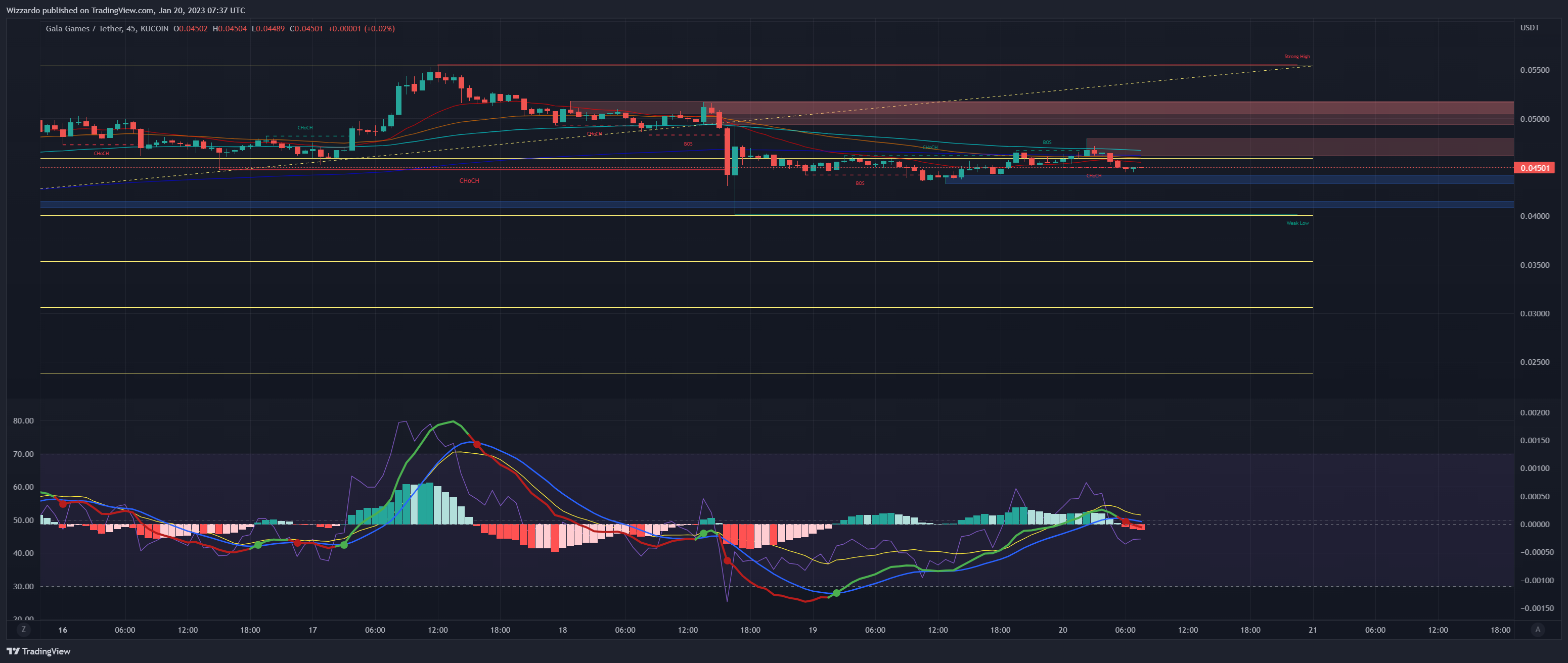Select the Gala Games / Tether symbol title

(84, 29)
